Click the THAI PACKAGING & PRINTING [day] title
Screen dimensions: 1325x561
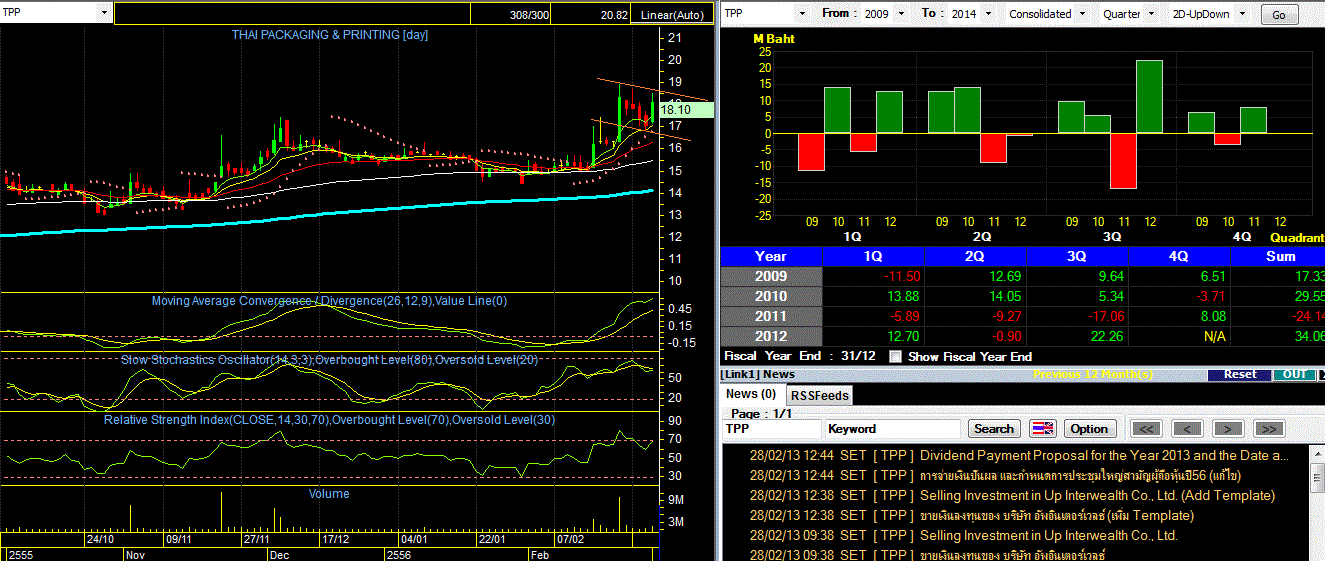(329, 35)
